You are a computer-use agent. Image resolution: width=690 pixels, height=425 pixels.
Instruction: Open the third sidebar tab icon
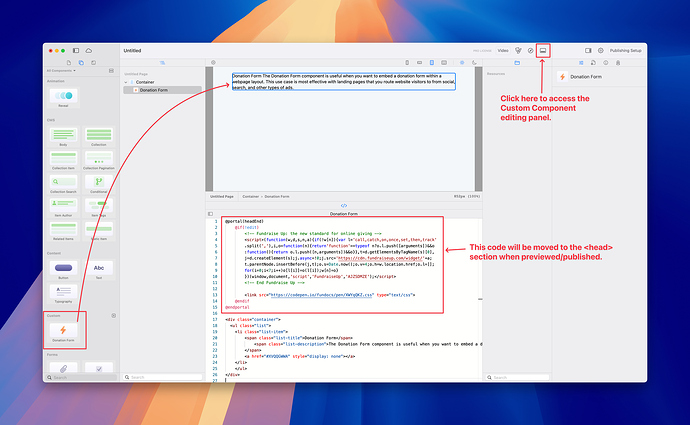point(93,62)
